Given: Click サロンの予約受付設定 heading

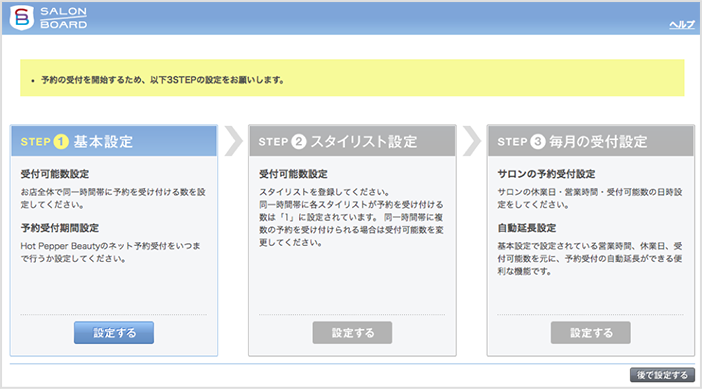Looking at the screenshot, I should pyautogui.click(x=546, y=174).
